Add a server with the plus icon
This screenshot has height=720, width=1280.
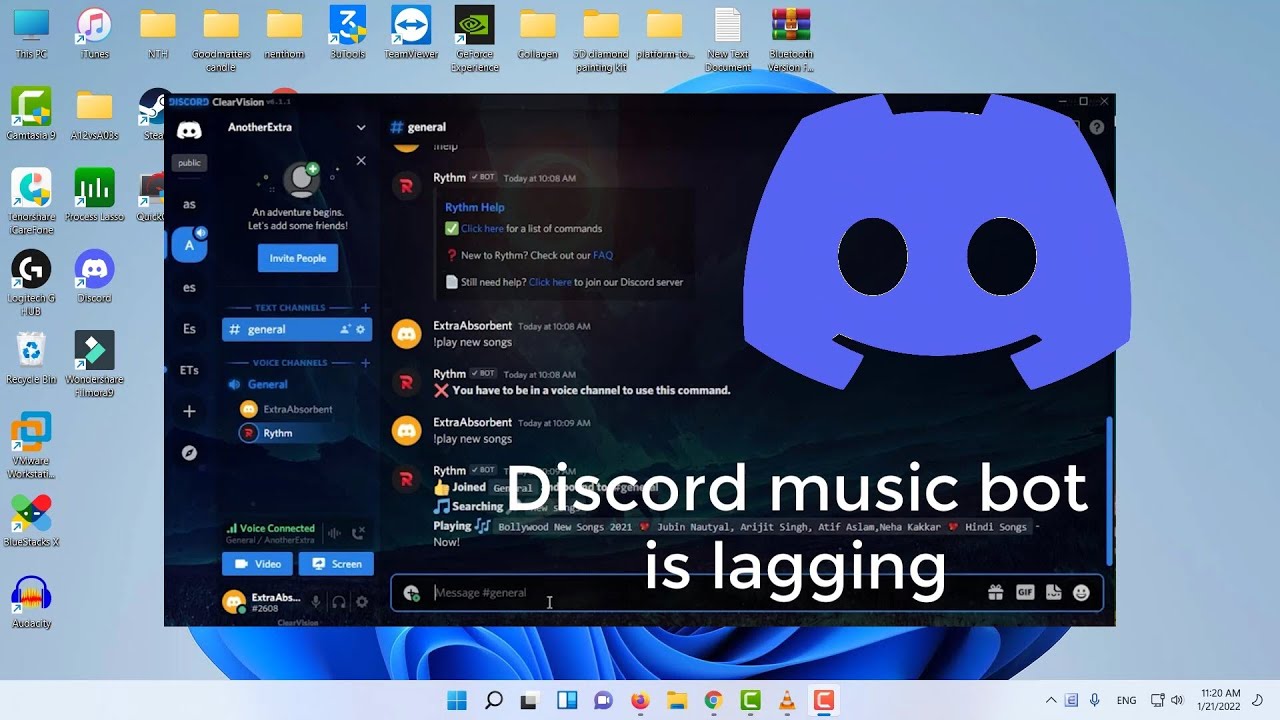[189, 411]
